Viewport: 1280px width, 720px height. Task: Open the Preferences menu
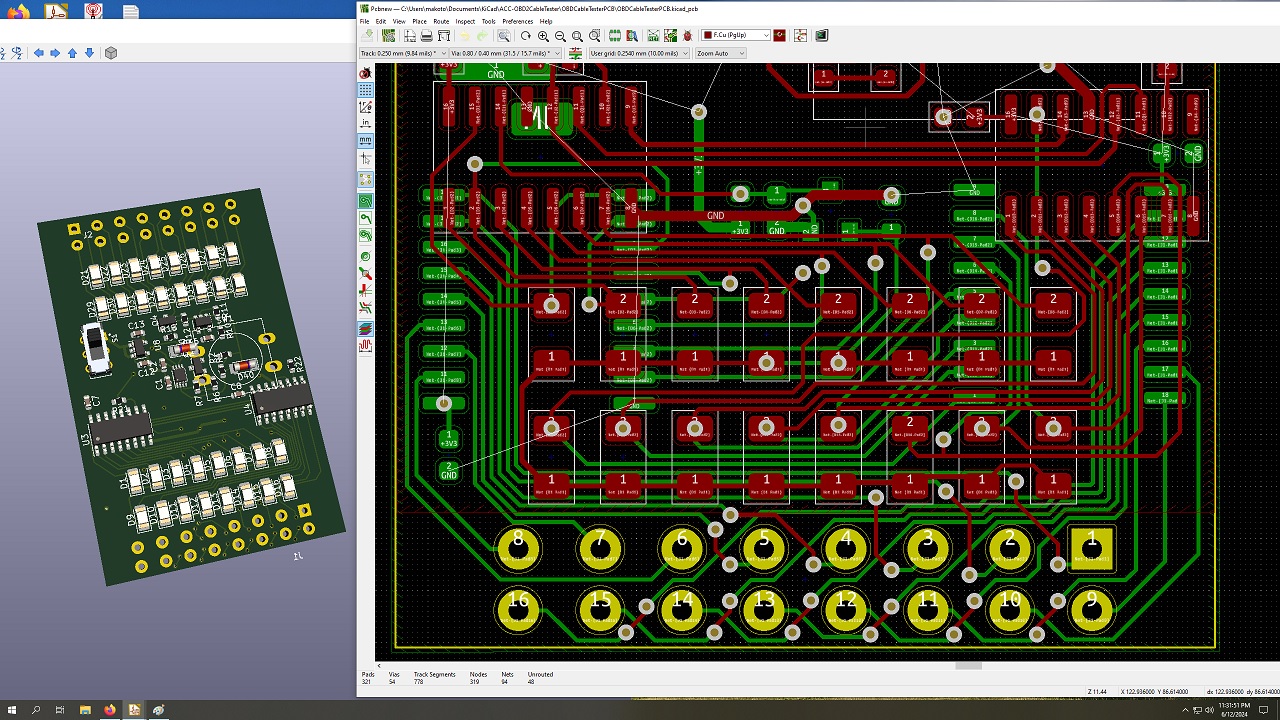pyautogui.click(x=517, y=21)
